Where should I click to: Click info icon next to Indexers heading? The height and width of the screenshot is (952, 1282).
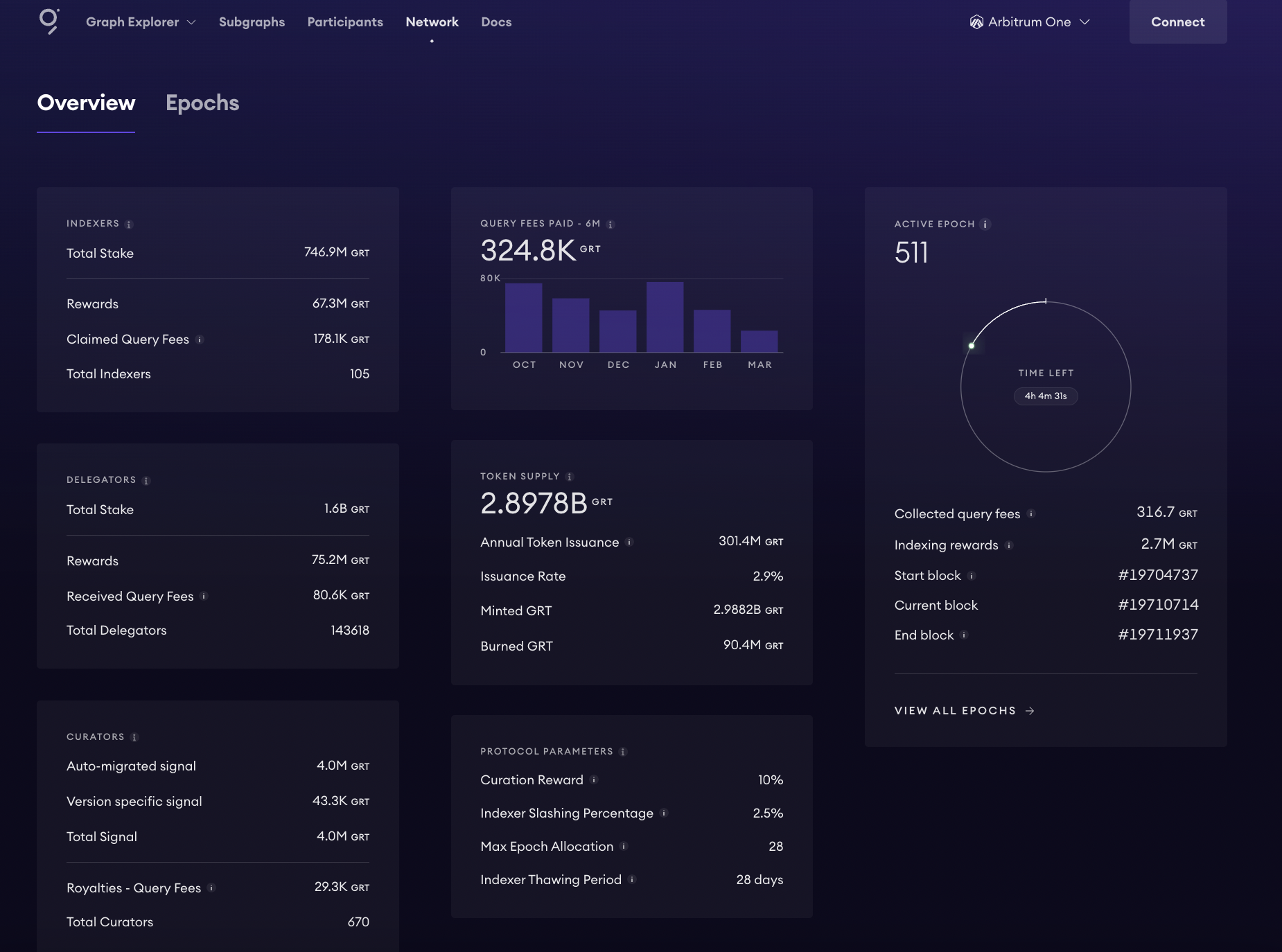click(129, 224)
